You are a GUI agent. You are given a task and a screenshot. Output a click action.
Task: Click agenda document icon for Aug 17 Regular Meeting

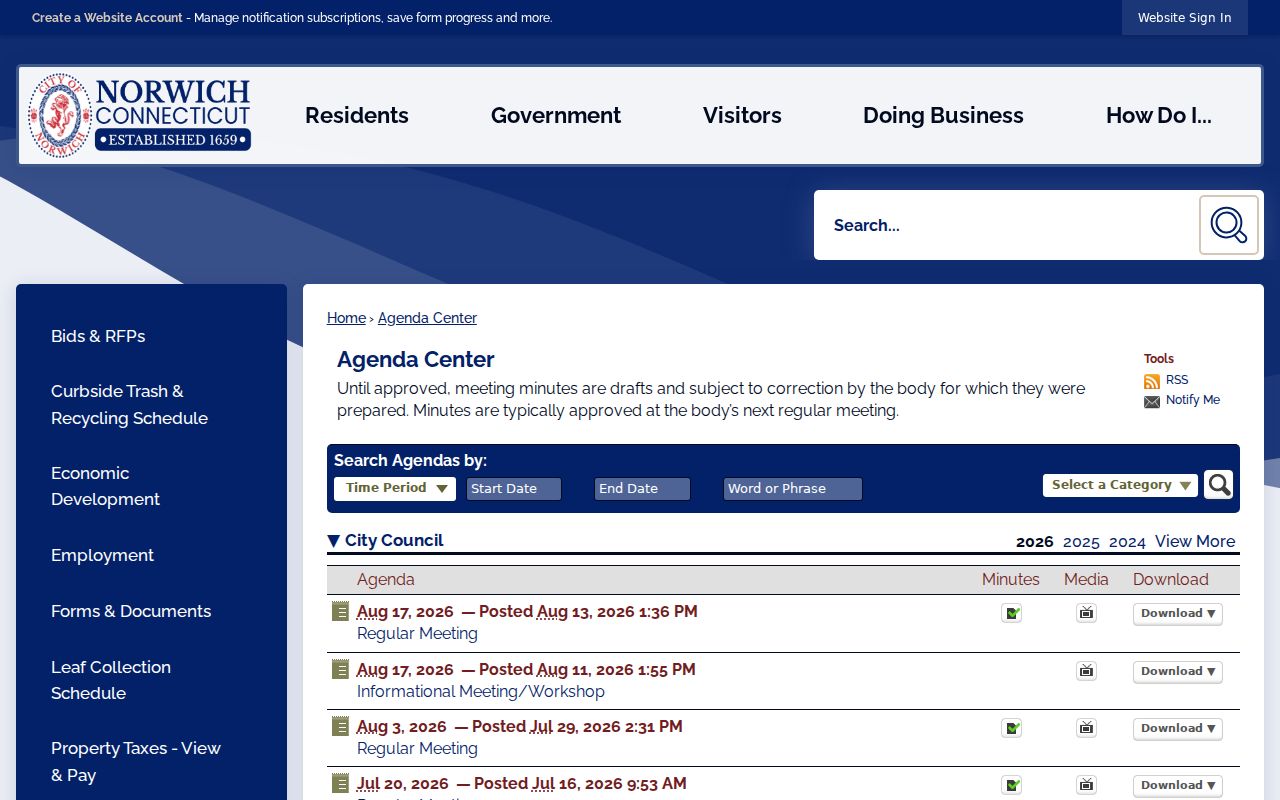pyautogui.click(x=340, y=611)
